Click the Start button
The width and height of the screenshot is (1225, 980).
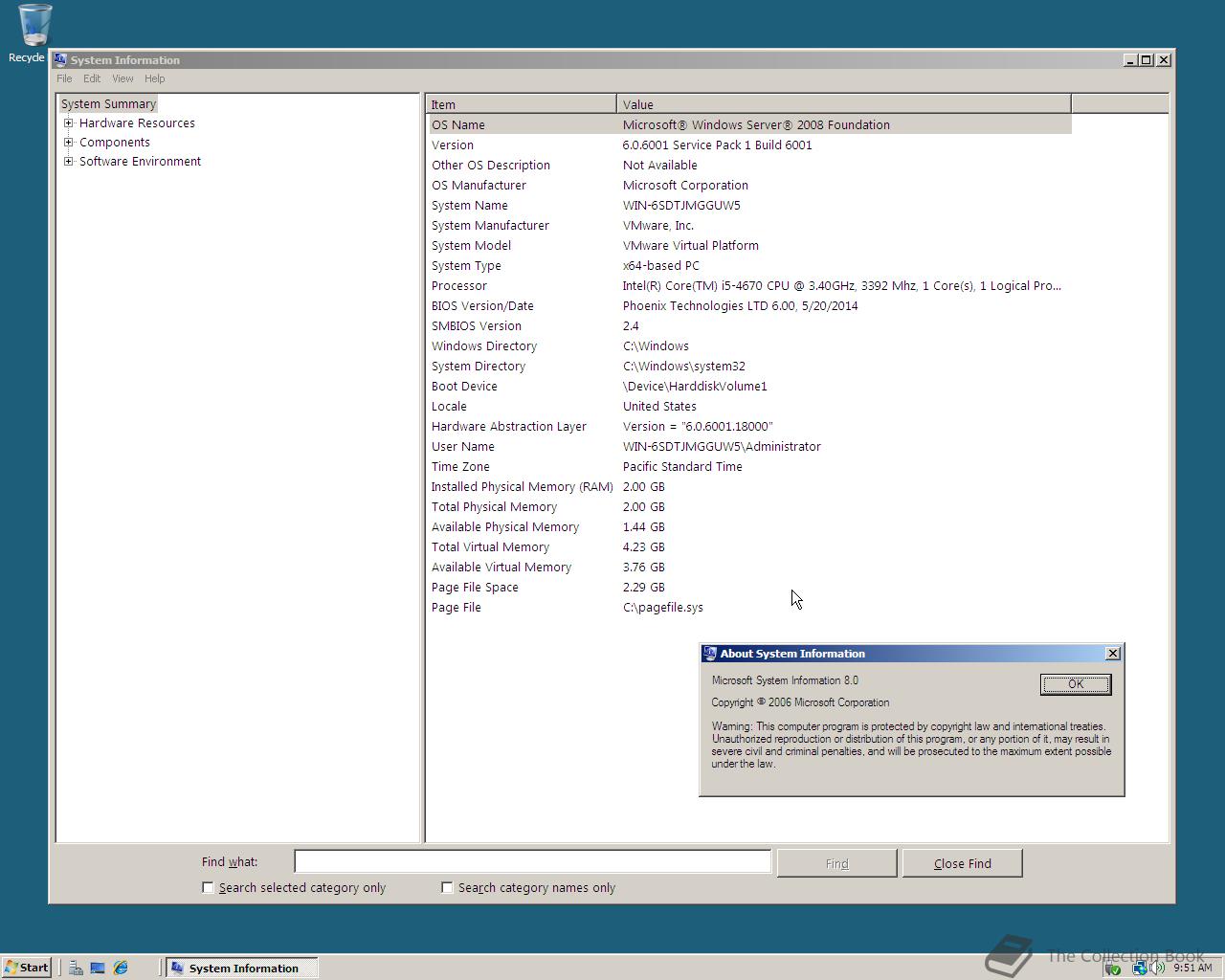pyautogui.click(x=27, y=968)
